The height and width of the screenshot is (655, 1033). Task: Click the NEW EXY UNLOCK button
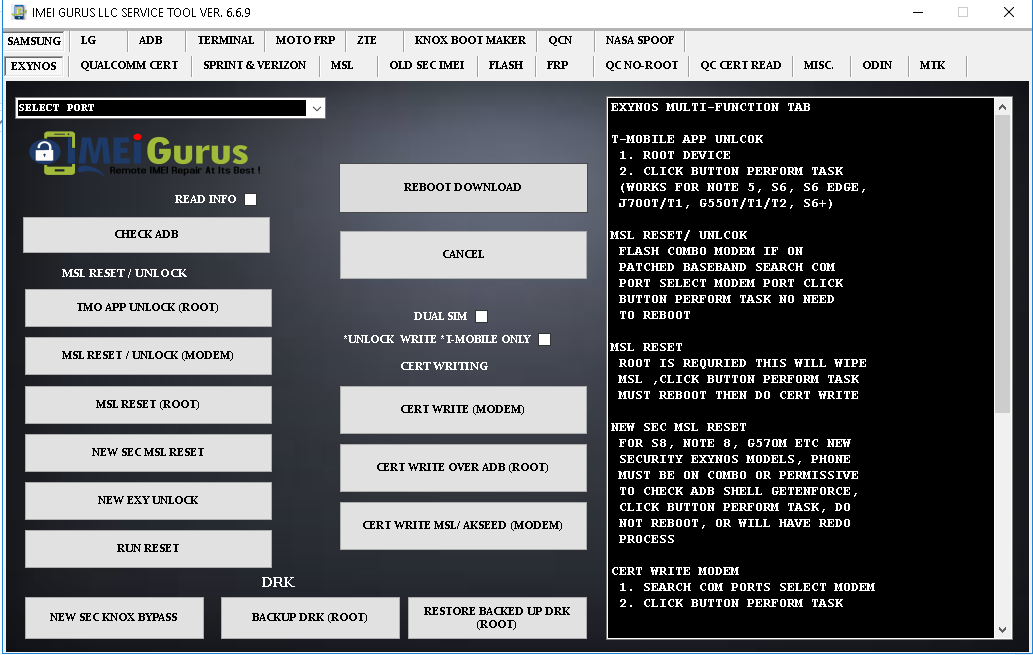(148, 501)
